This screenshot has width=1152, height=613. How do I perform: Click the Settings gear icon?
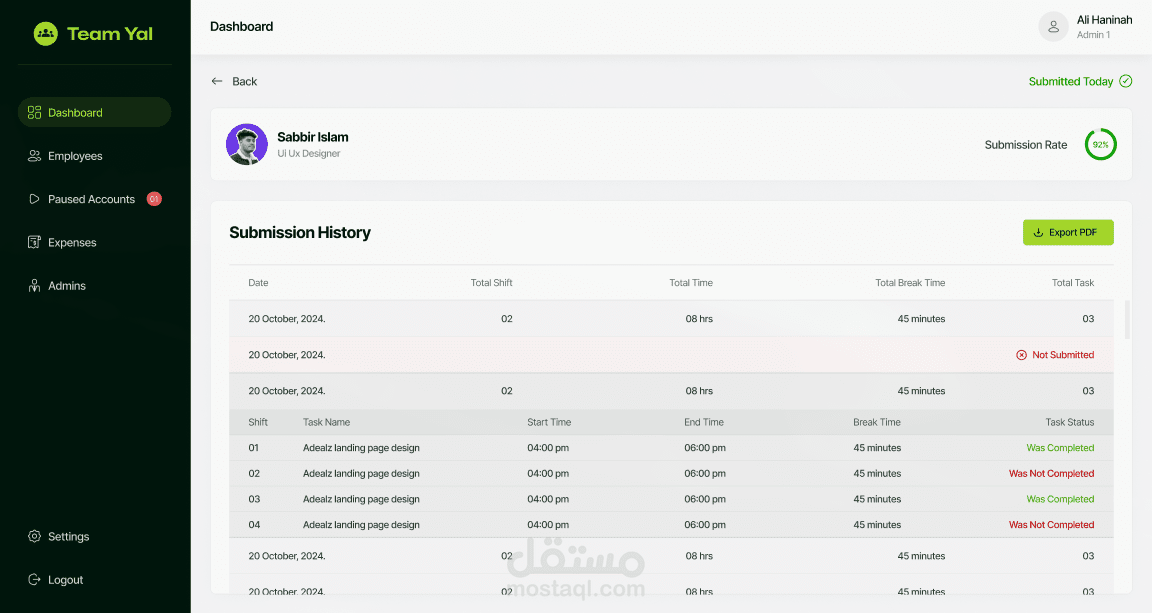point(35,537)
